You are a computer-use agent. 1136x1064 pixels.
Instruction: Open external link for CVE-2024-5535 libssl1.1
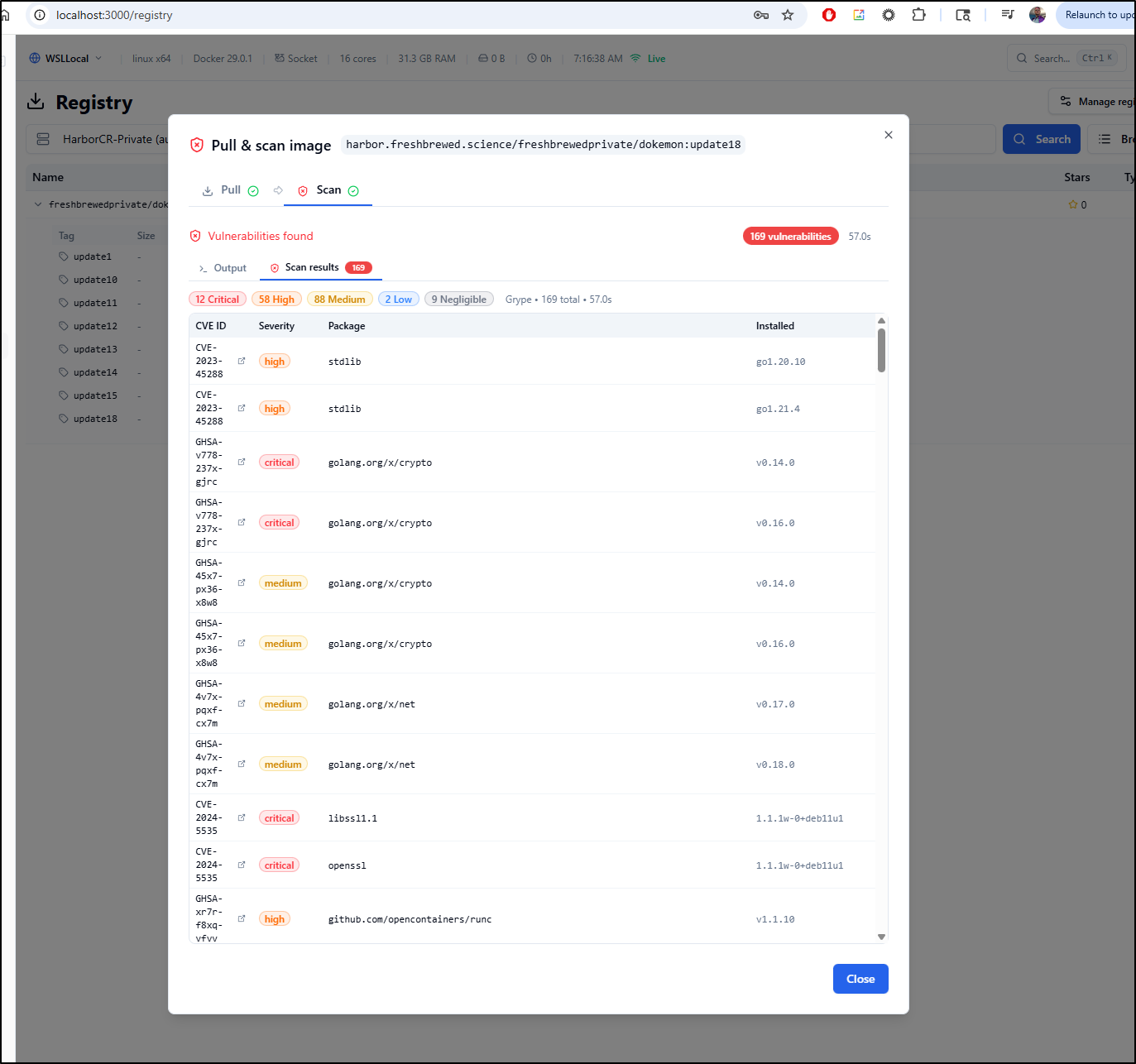coord(242,817)
